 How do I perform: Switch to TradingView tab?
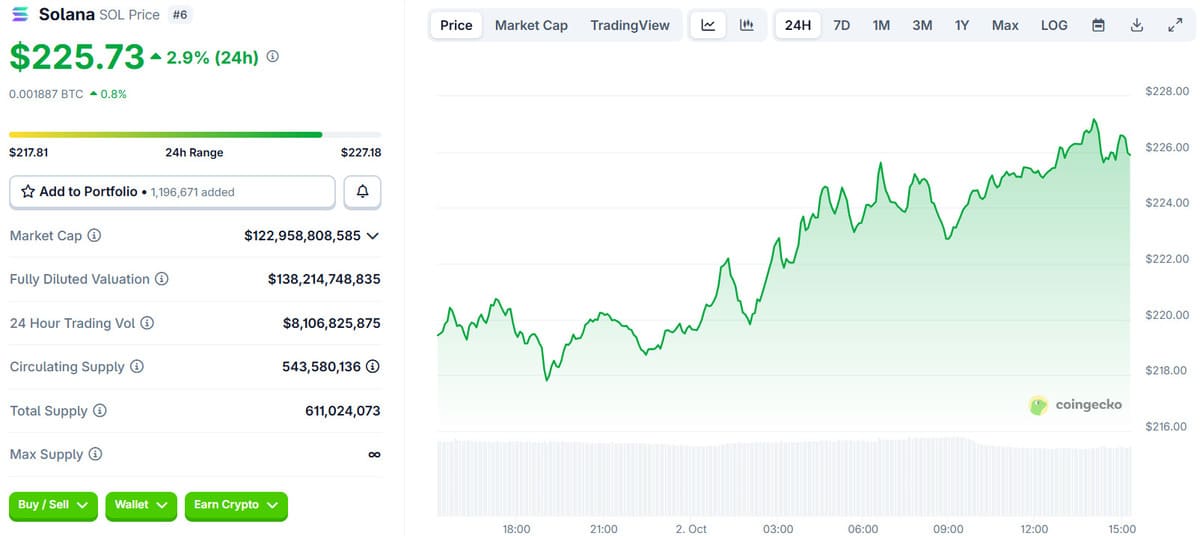[630, 25]
